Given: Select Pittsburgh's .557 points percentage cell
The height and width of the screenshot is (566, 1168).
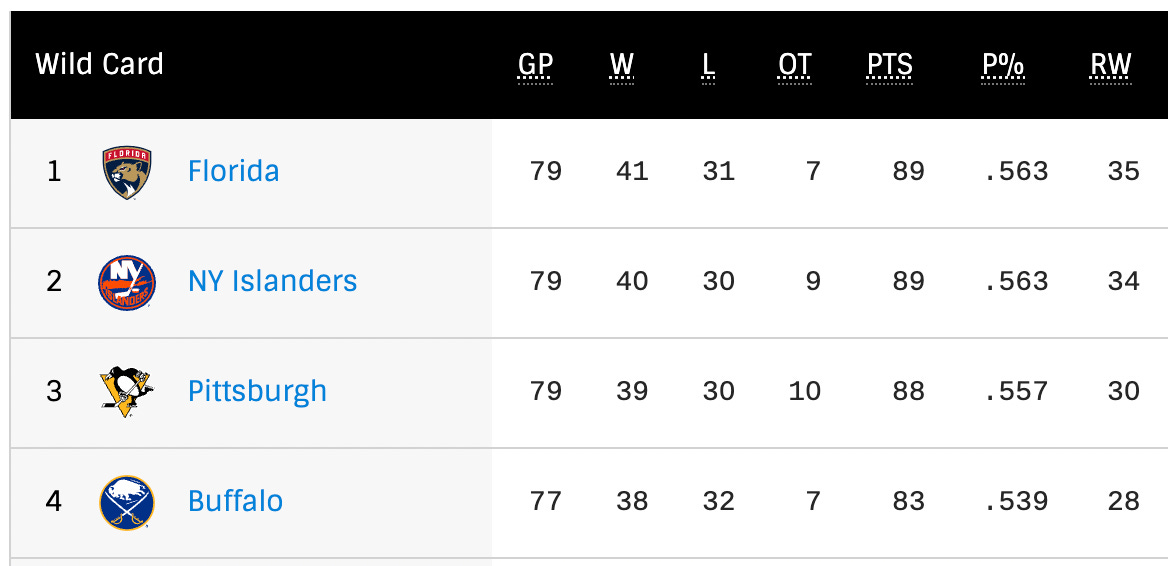Looking at the screenshot, I should tap(1016, 391).
